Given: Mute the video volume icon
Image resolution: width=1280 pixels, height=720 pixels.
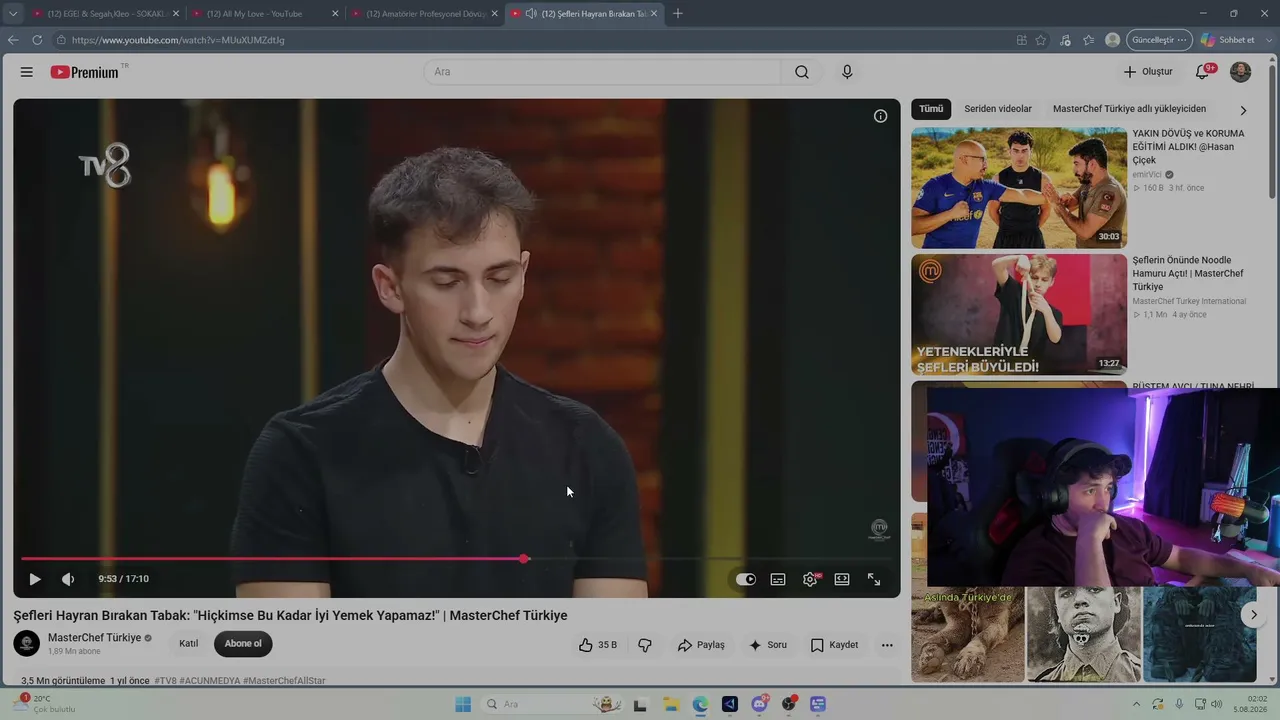Looking at the screenshot, I should click(68, 579).
